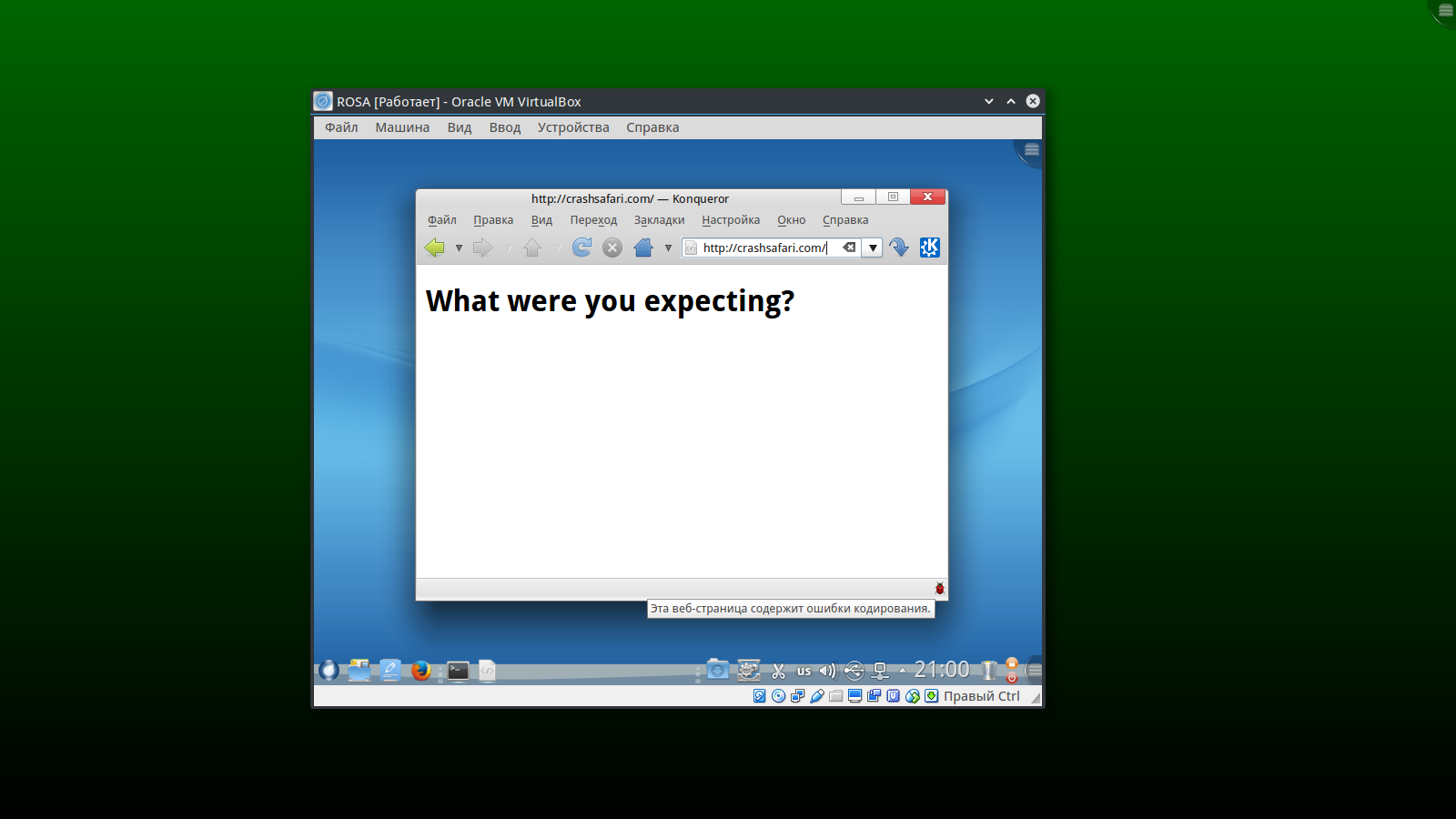Launch the text editor from the guest panel

click(390, 671)
